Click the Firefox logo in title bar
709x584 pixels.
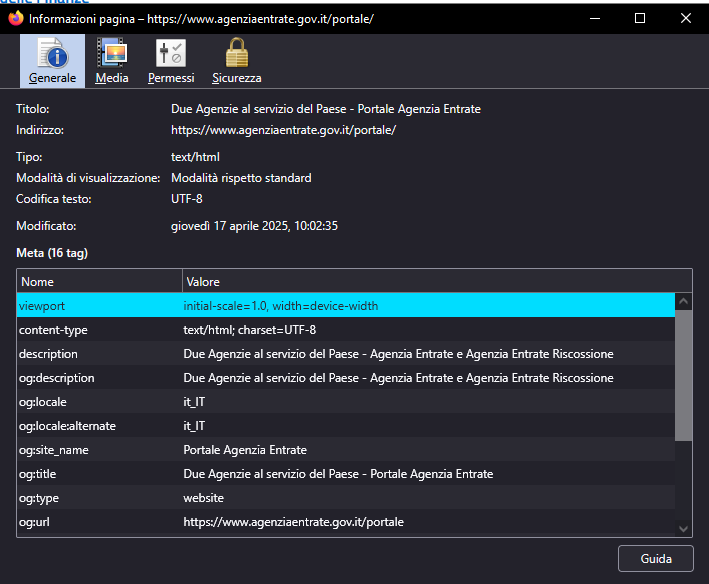16,18
